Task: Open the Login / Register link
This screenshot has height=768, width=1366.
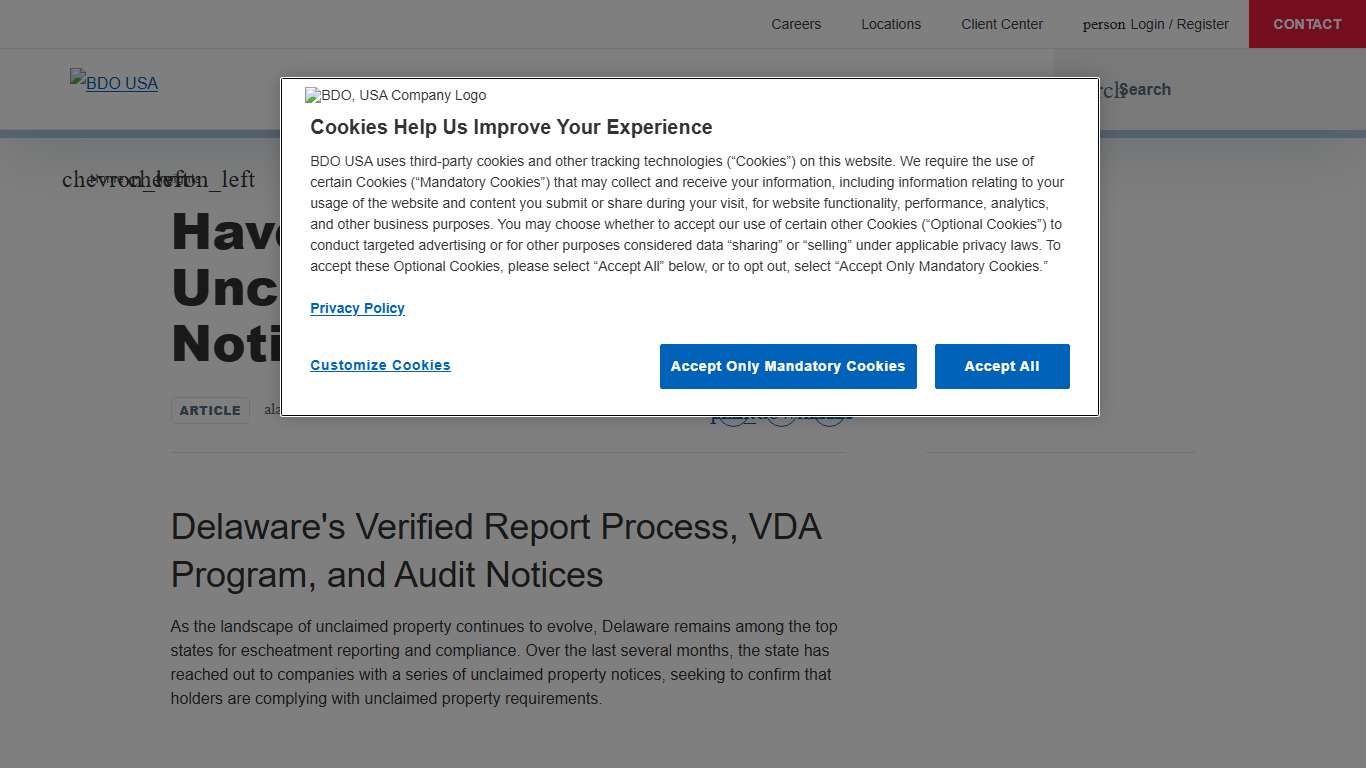Action: point(1179,24)
